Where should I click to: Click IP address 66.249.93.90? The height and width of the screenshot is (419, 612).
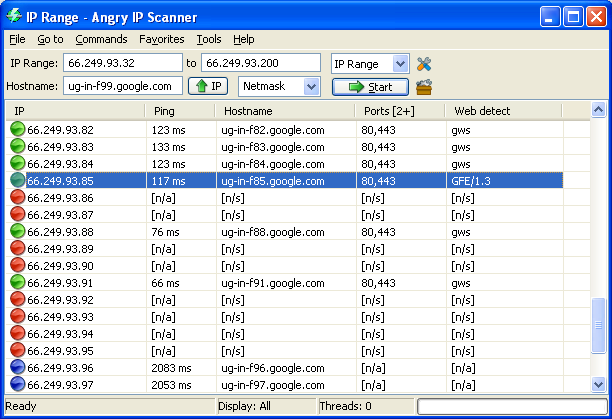(60, 266)
